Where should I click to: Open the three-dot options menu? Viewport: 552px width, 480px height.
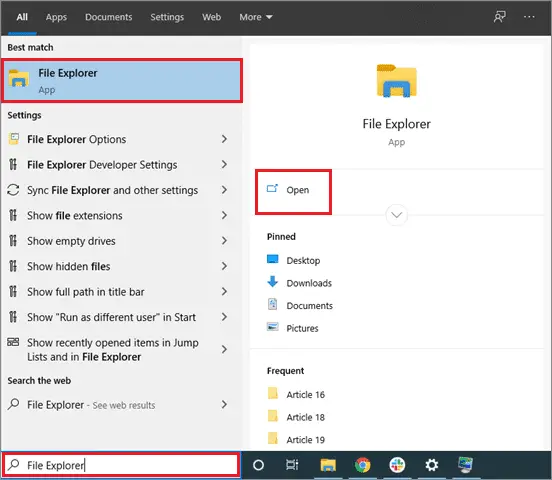(x=529, y=17)
